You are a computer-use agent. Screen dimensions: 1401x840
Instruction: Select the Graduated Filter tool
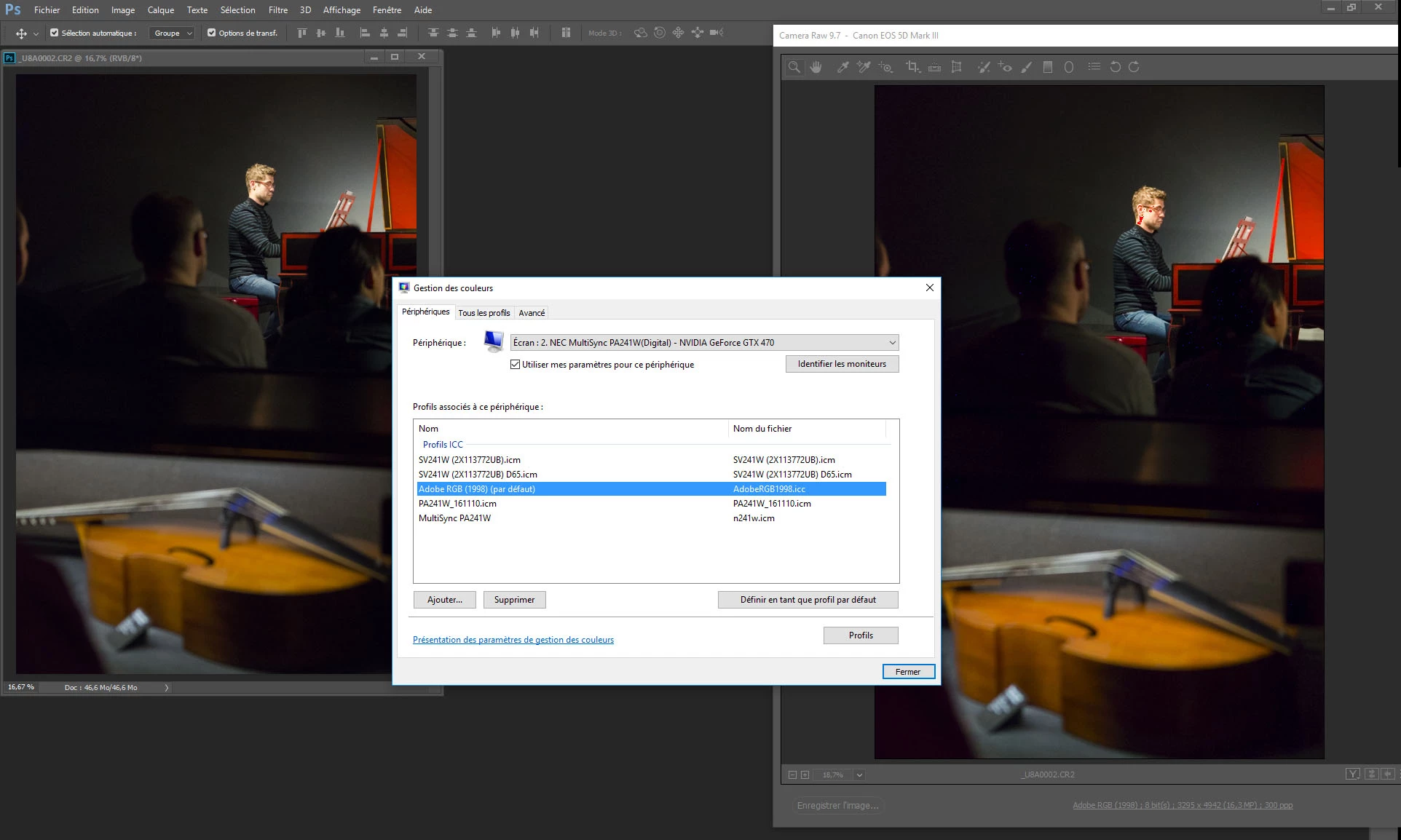pyautogui.click(x=1048, y=67)
